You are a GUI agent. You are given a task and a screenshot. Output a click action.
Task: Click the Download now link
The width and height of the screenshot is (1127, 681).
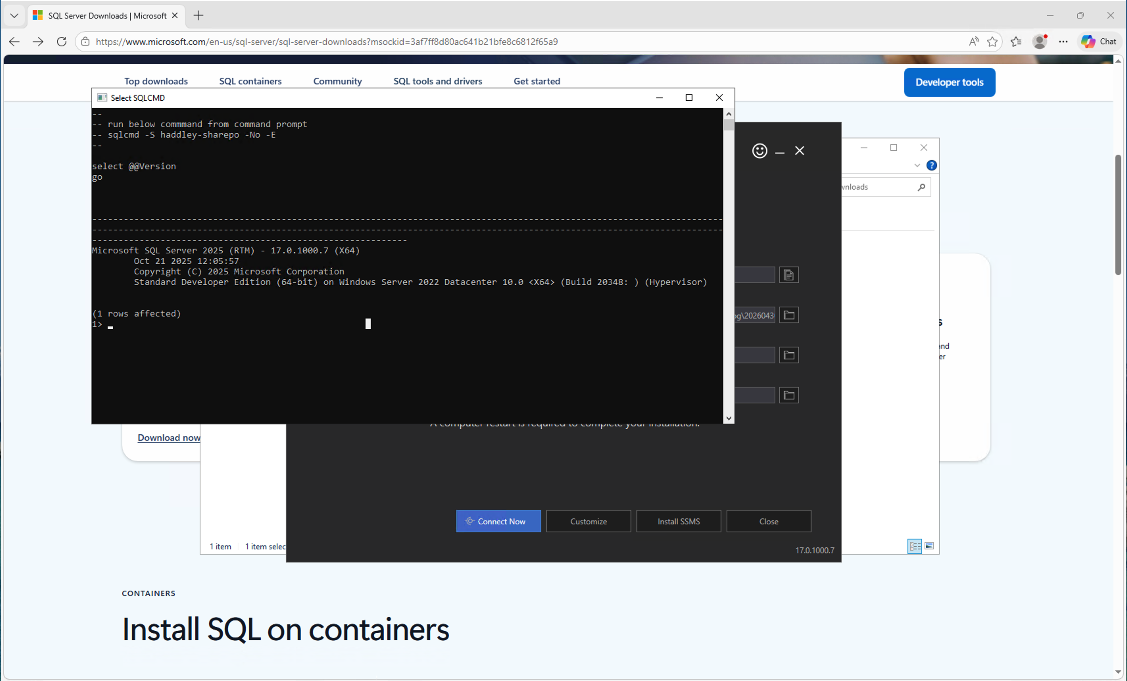[x=169, y=437]
